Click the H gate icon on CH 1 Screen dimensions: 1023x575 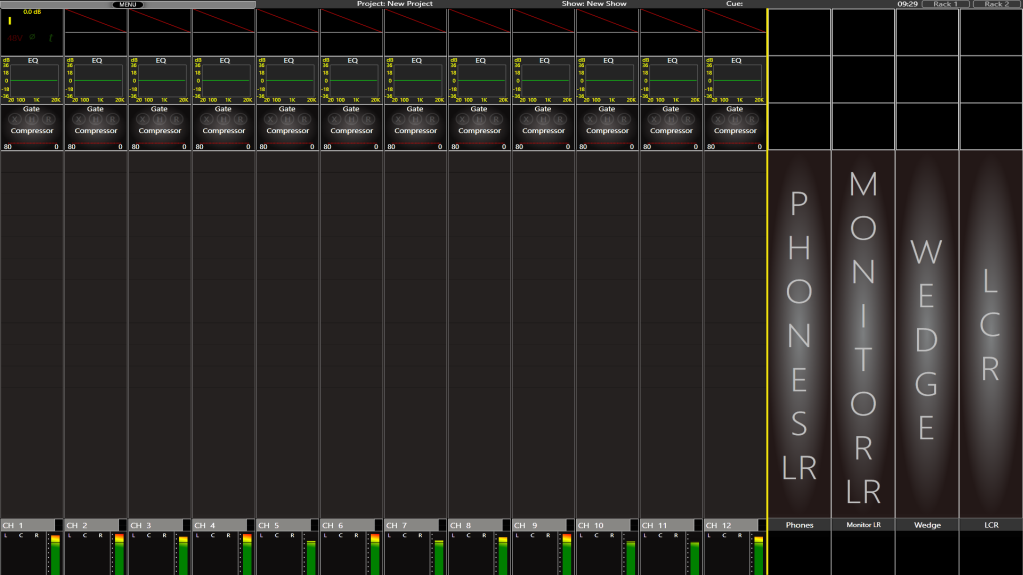[31, 119]
